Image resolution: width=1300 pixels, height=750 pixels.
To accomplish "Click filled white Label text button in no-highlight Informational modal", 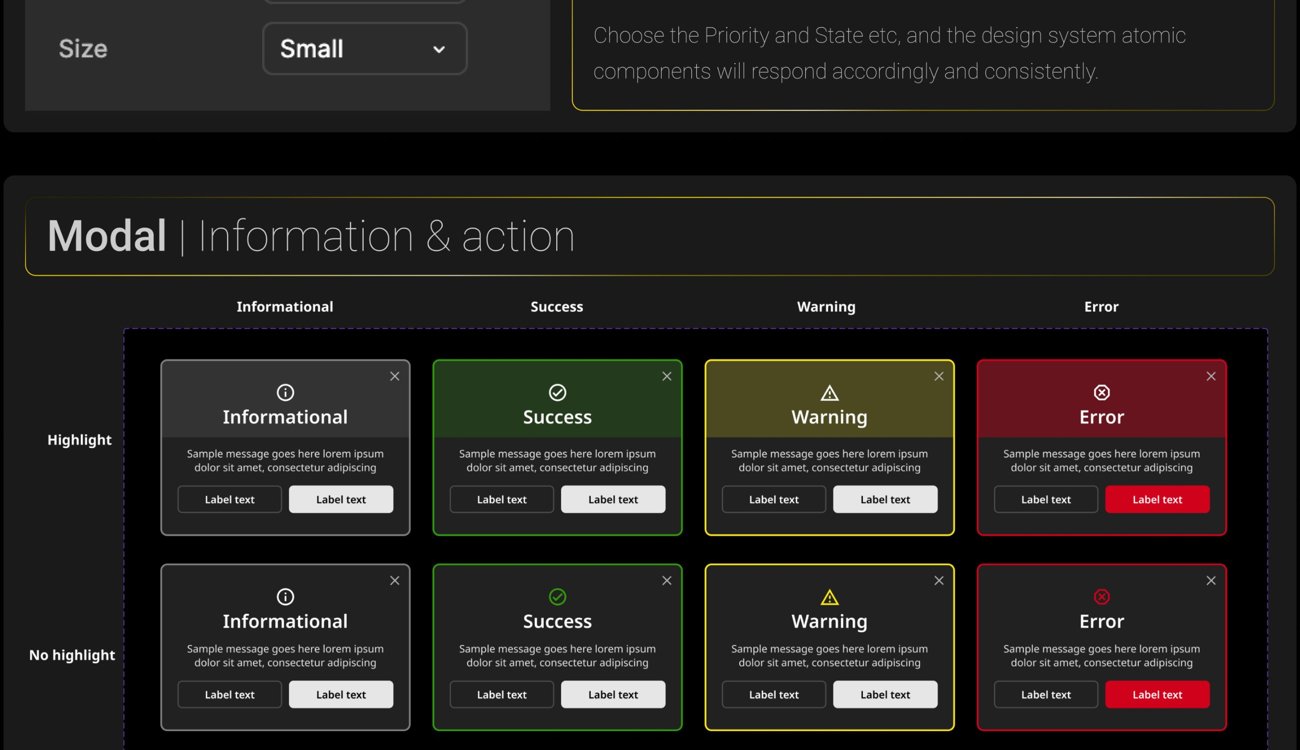I will coord(341,694).
